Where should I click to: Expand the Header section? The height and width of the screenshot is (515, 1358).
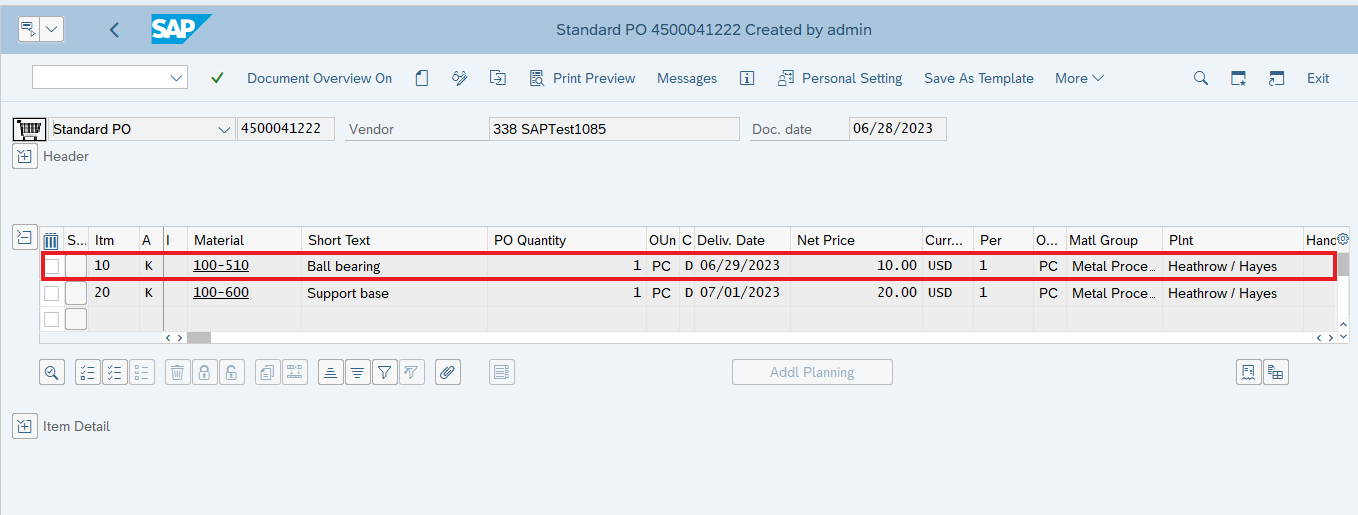tap(24, 156)
